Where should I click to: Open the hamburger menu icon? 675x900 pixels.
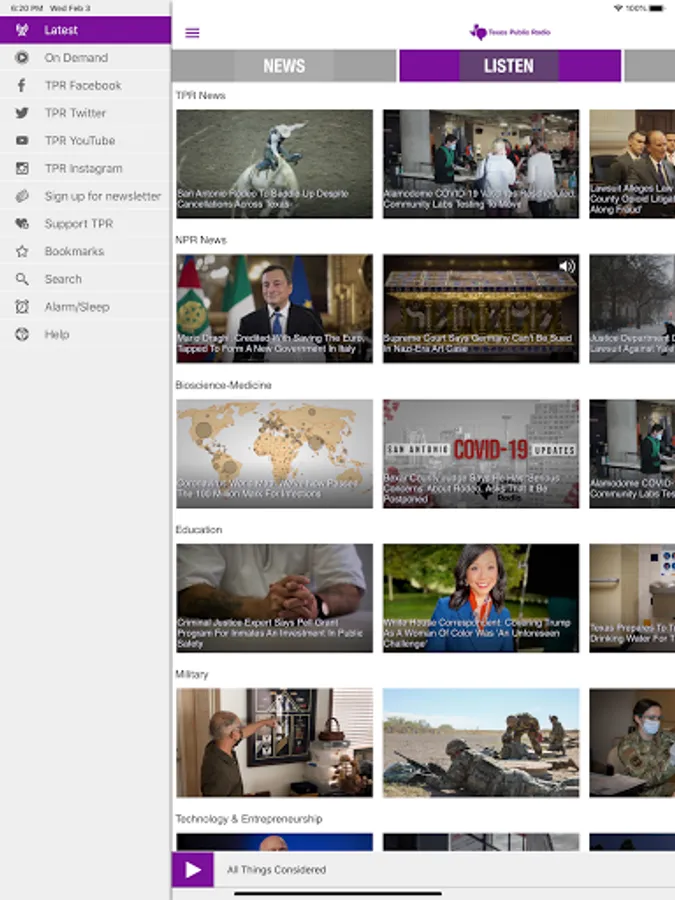(192, 33)
